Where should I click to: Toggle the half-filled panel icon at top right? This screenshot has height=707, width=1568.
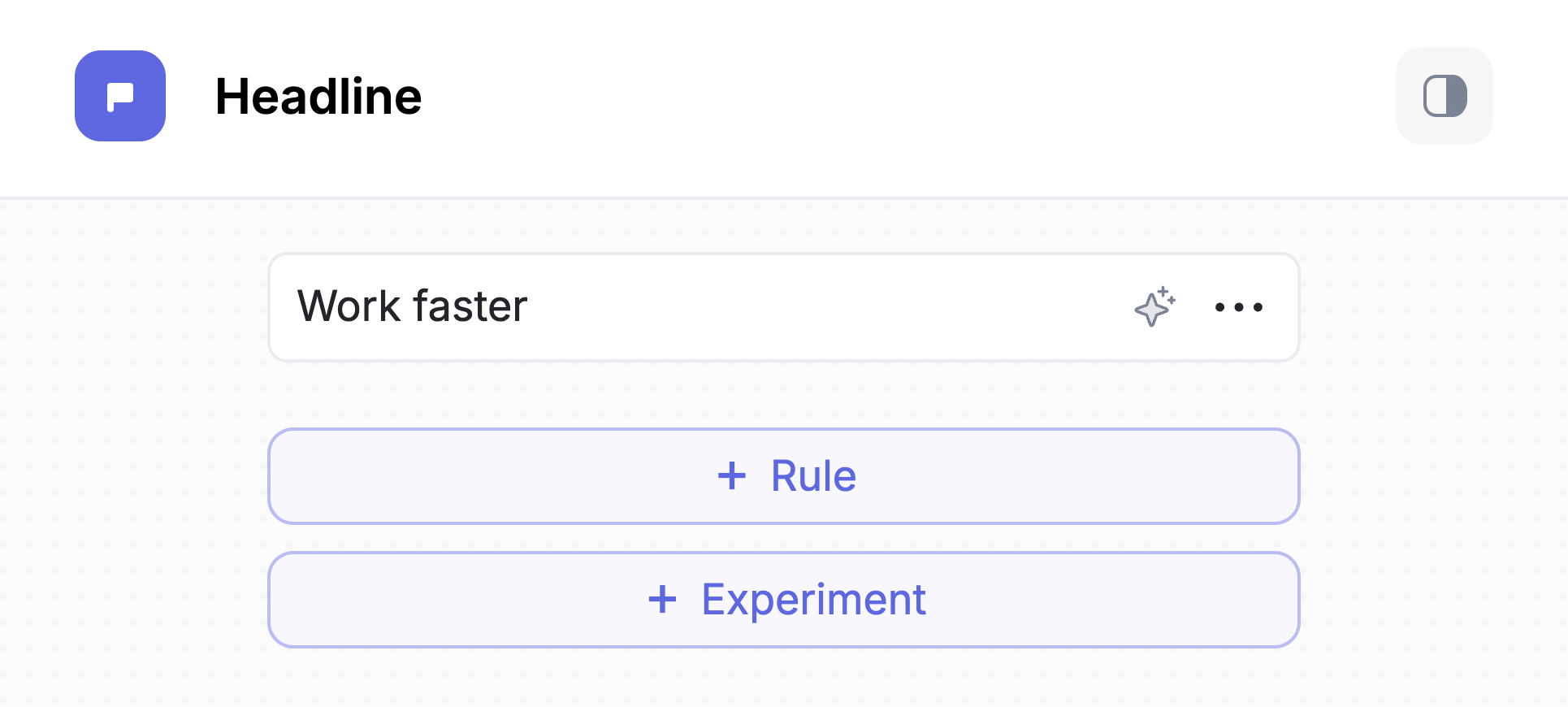pyautogui.click(x=1445, y=96)
